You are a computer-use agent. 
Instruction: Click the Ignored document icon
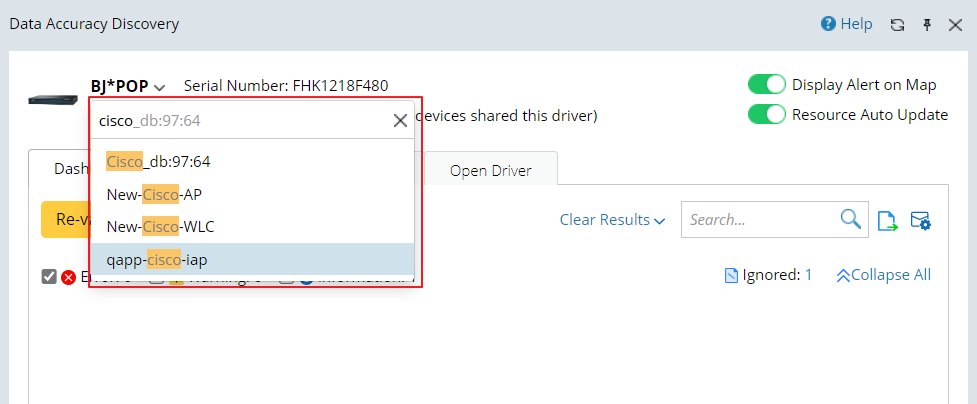click(x=731, y=275)
